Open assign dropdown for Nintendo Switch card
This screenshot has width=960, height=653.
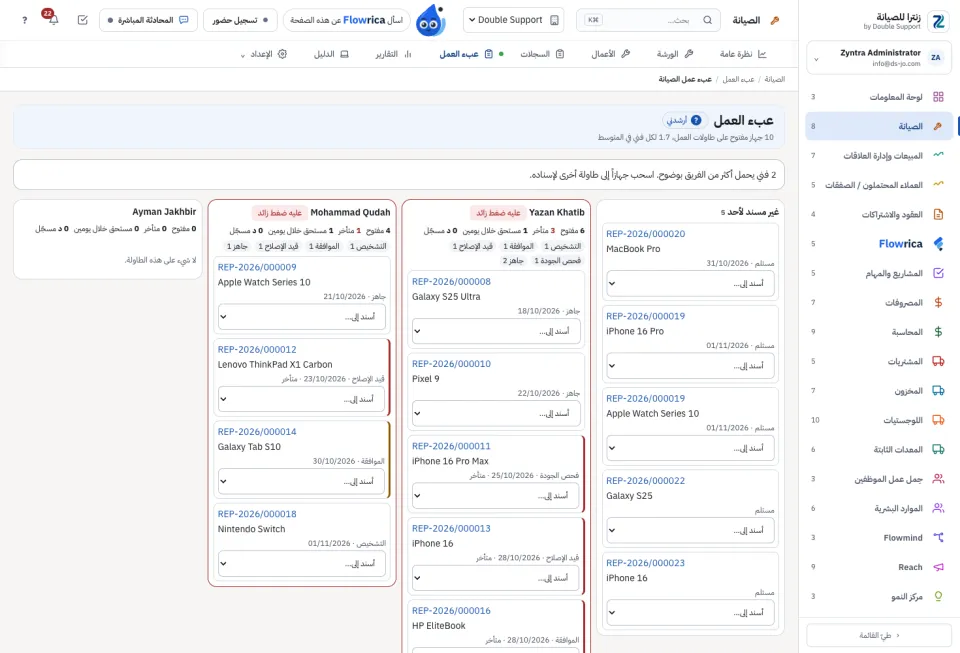[302, 563]
